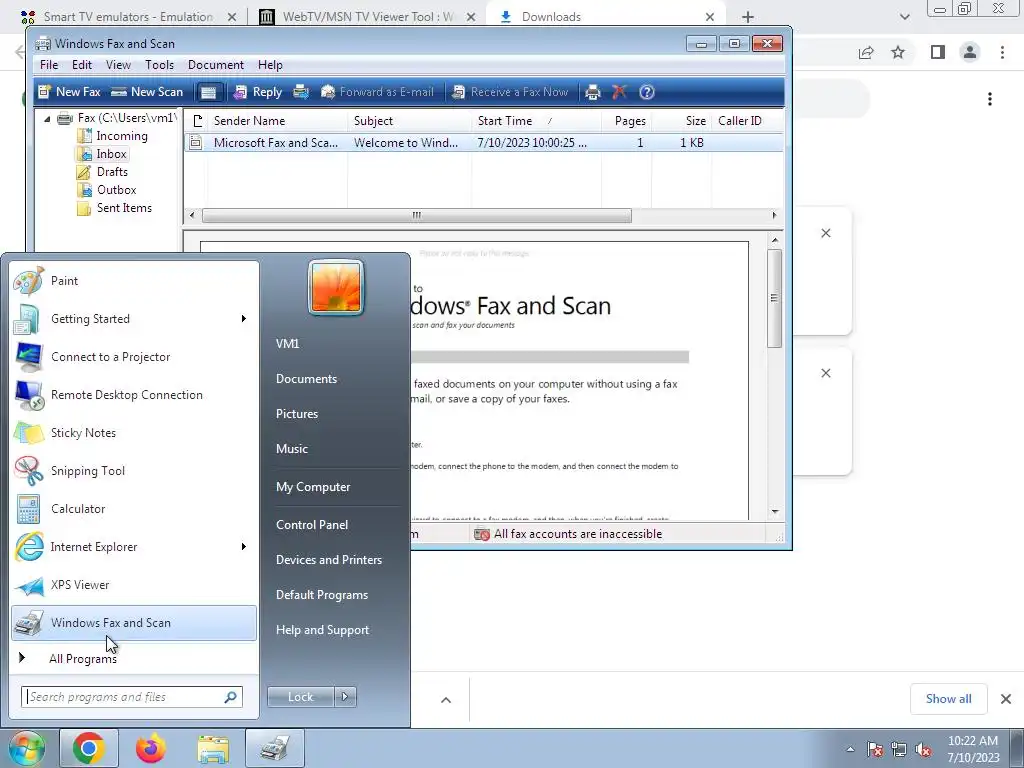The height and width of the screenshot is (768, 1024).
Task: Click preview pane scroll down arrow
Action: 775,511
